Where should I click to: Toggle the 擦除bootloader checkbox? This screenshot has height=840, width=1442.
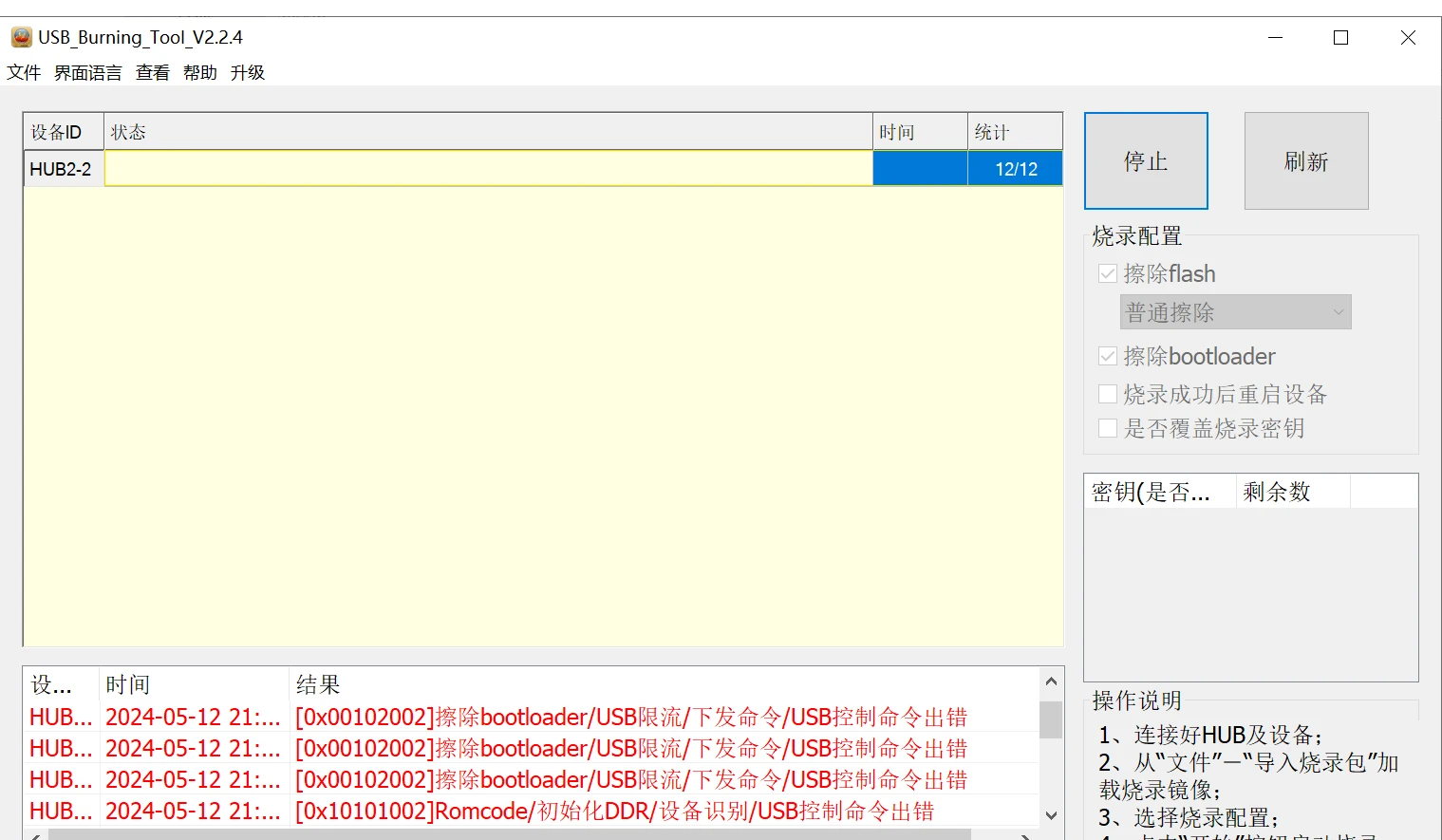(1107, 357)
